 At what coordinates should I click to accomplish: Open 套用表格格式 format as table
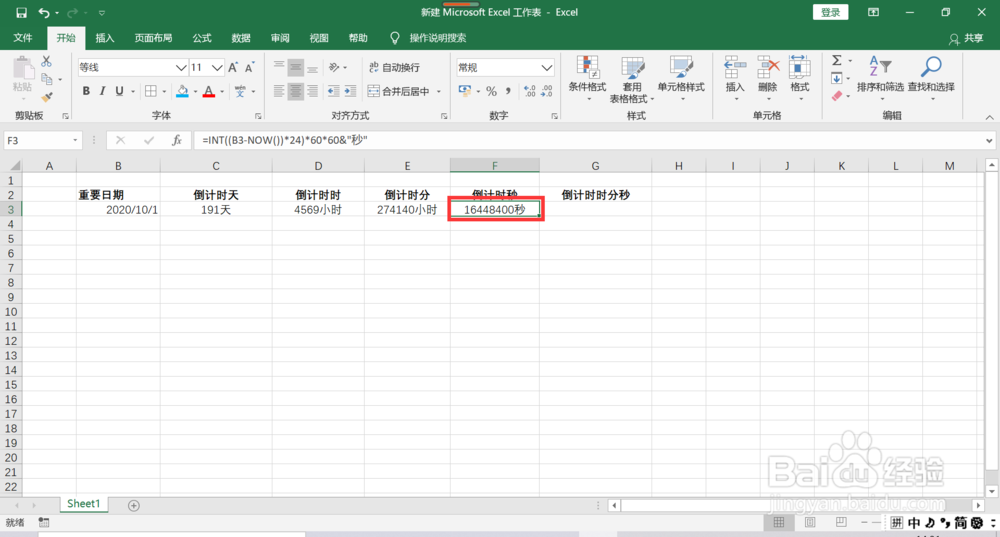632,80
